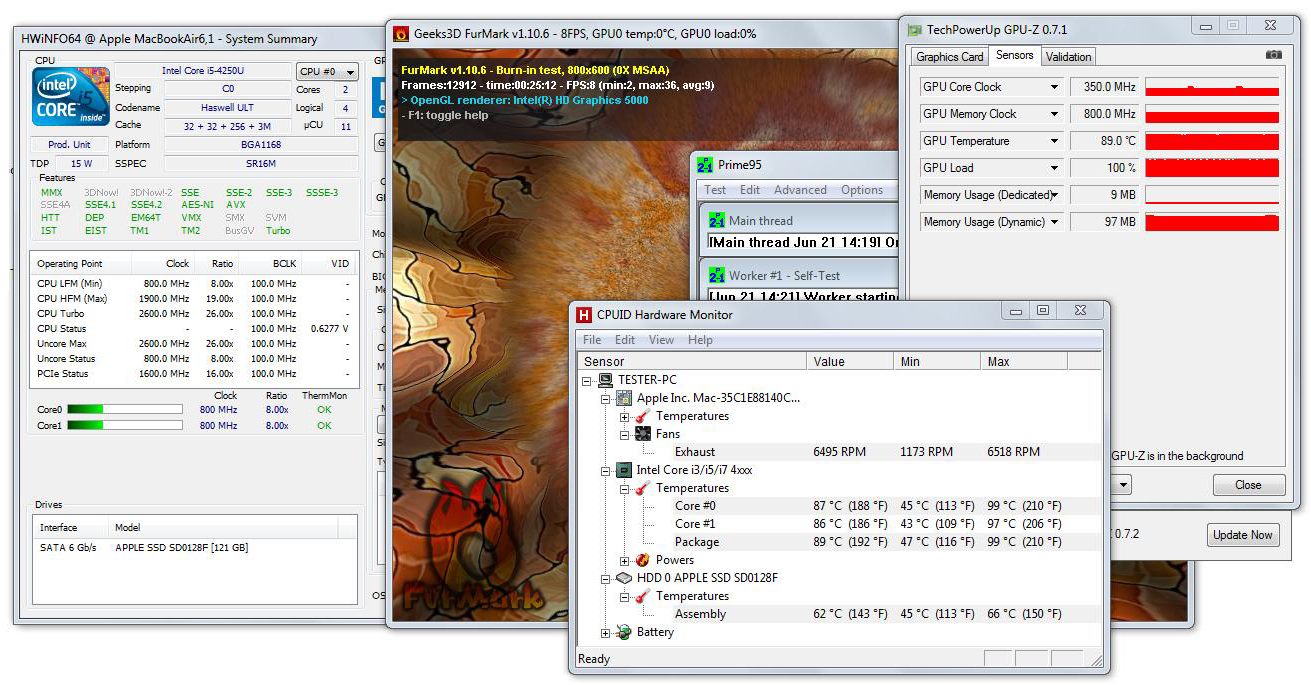Collapse the TESTER-PC tree node
The image size is (1311, 685).
click(x=587, y=381)
